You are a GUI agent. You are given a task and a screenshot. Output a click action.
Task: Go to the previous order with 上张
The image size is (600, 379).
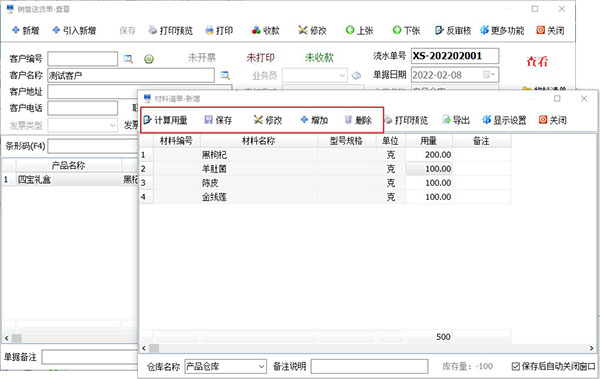(x=359, y=30)
